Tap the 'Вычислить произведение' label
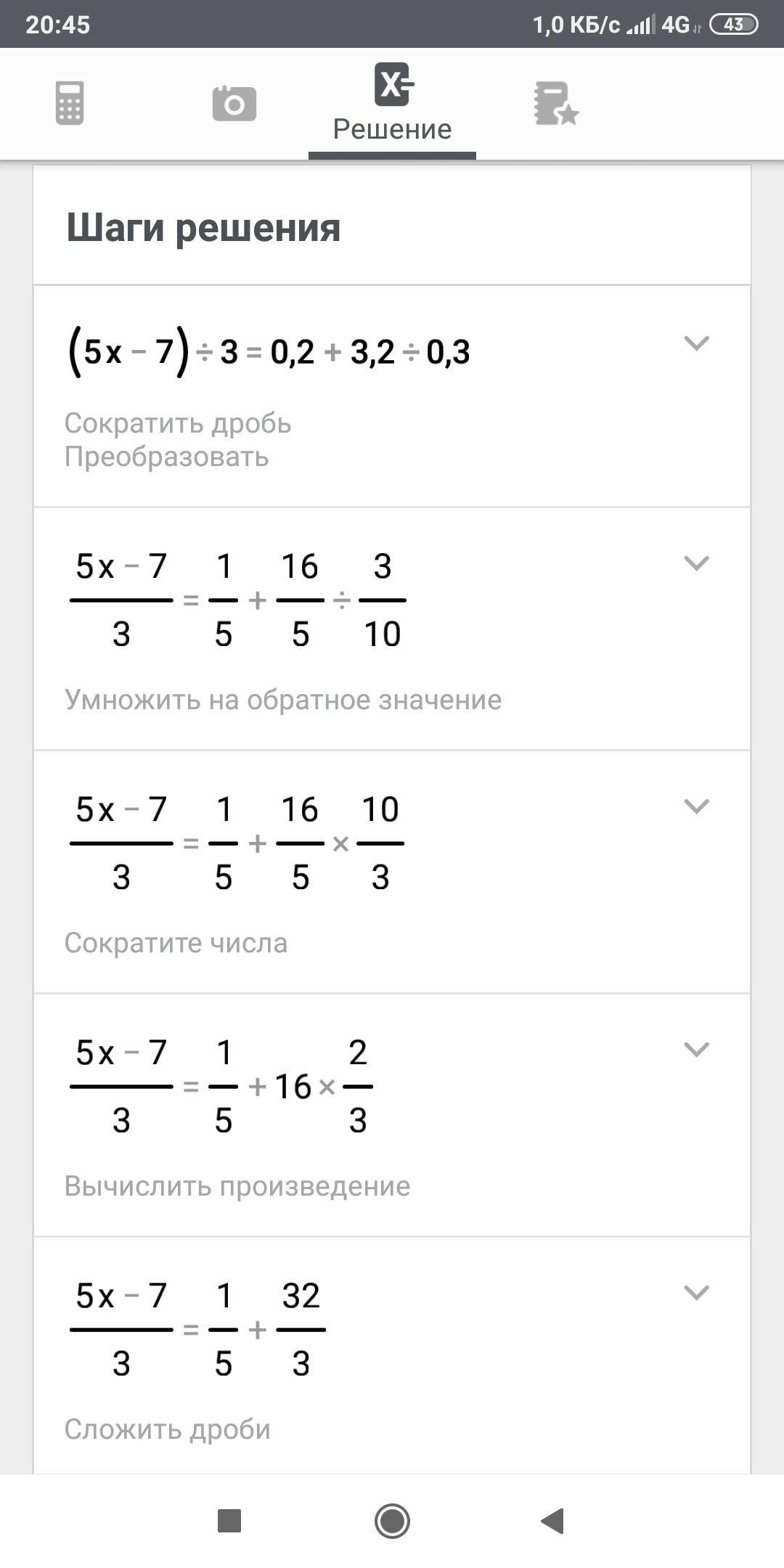Image resolution: width=784 pixels, height=1568 pixels. click(237, 1186)
